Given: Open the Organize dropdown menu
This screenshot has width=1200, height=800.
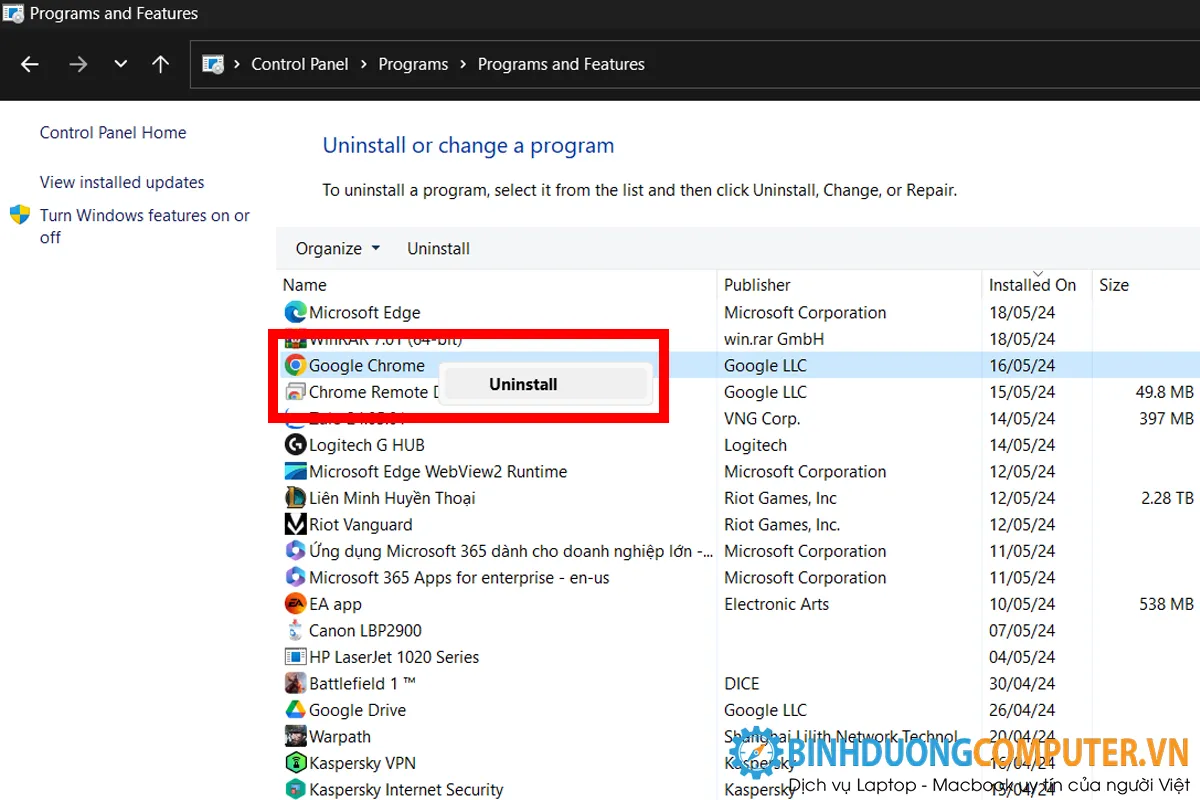Looking at the screenshot, I should click(x=336, y=248).
